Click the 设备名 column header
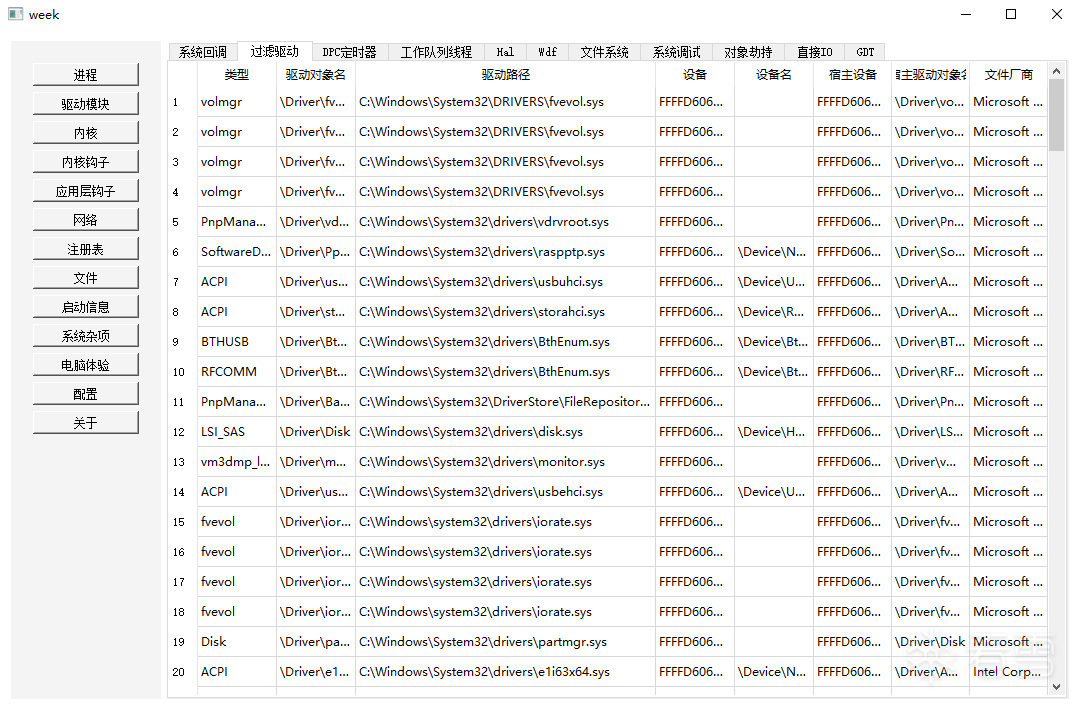 pyautogui.click(x=773, y=74)
